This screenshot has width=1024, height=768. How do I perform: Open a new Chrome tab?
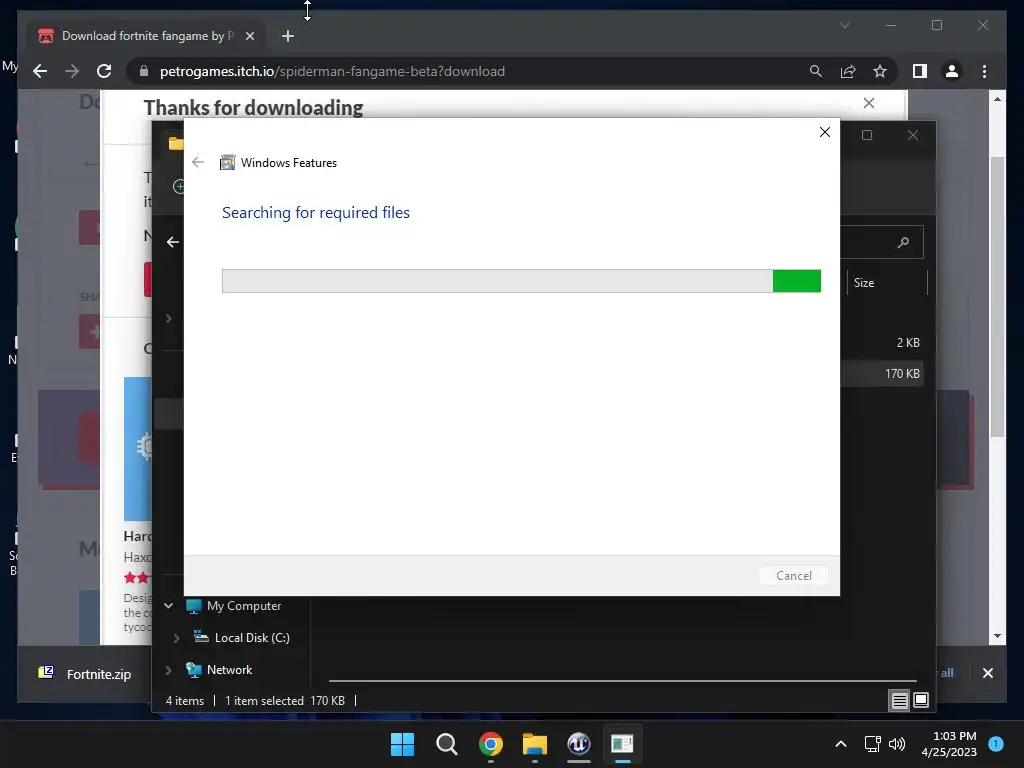click(x=288, y=36)
